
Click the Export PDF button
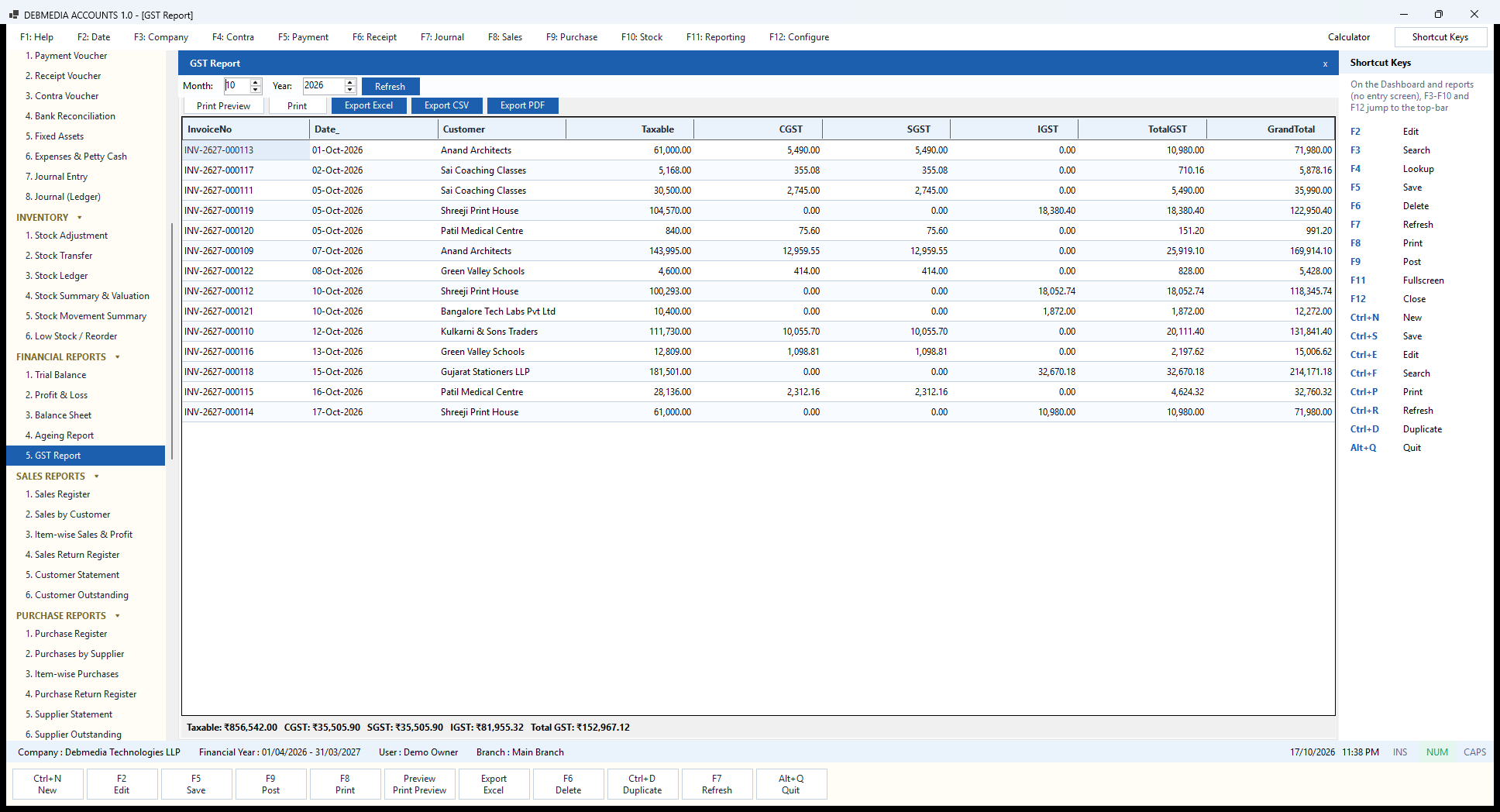point(522,105)
